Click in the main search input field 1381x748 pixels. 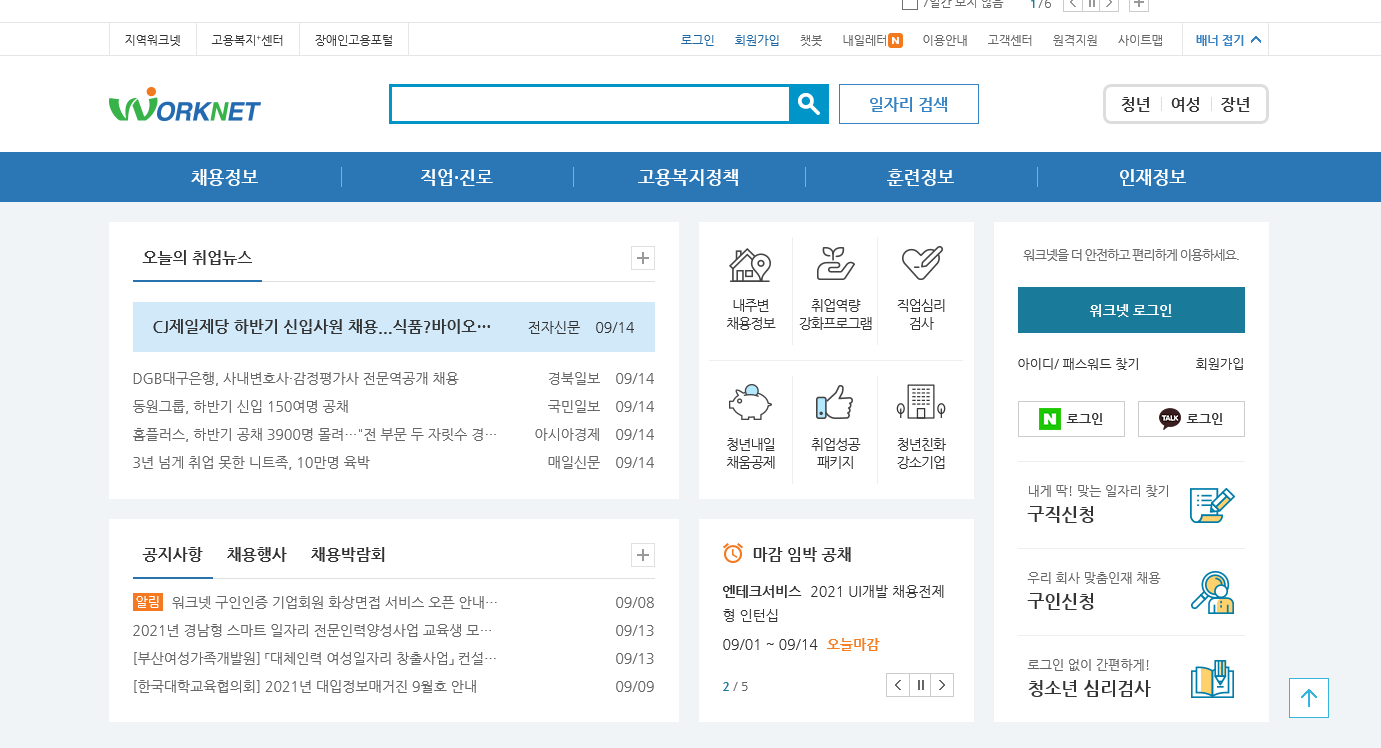click(x=590, y=104)
